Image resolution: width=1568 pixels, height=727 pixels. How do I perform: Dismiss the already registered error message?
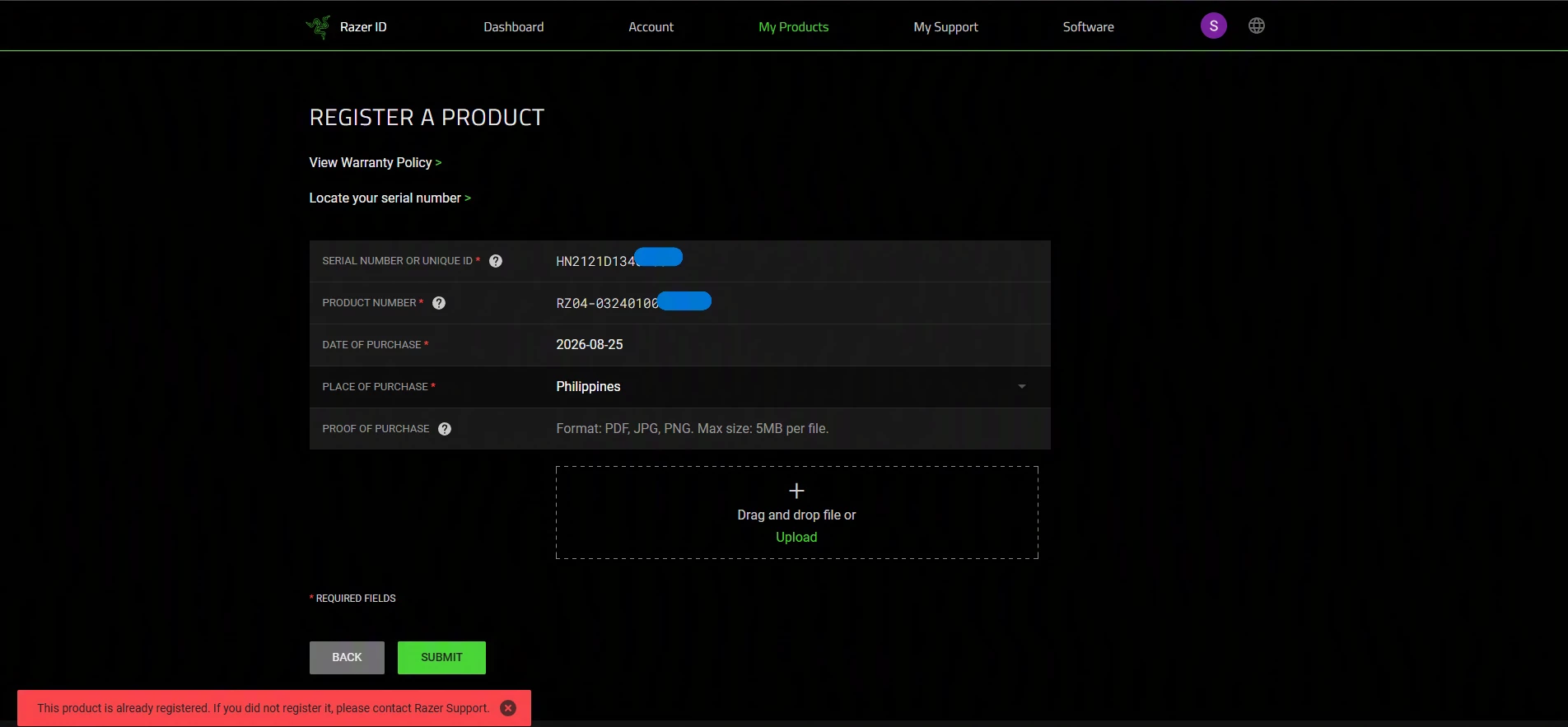point(508,708)
